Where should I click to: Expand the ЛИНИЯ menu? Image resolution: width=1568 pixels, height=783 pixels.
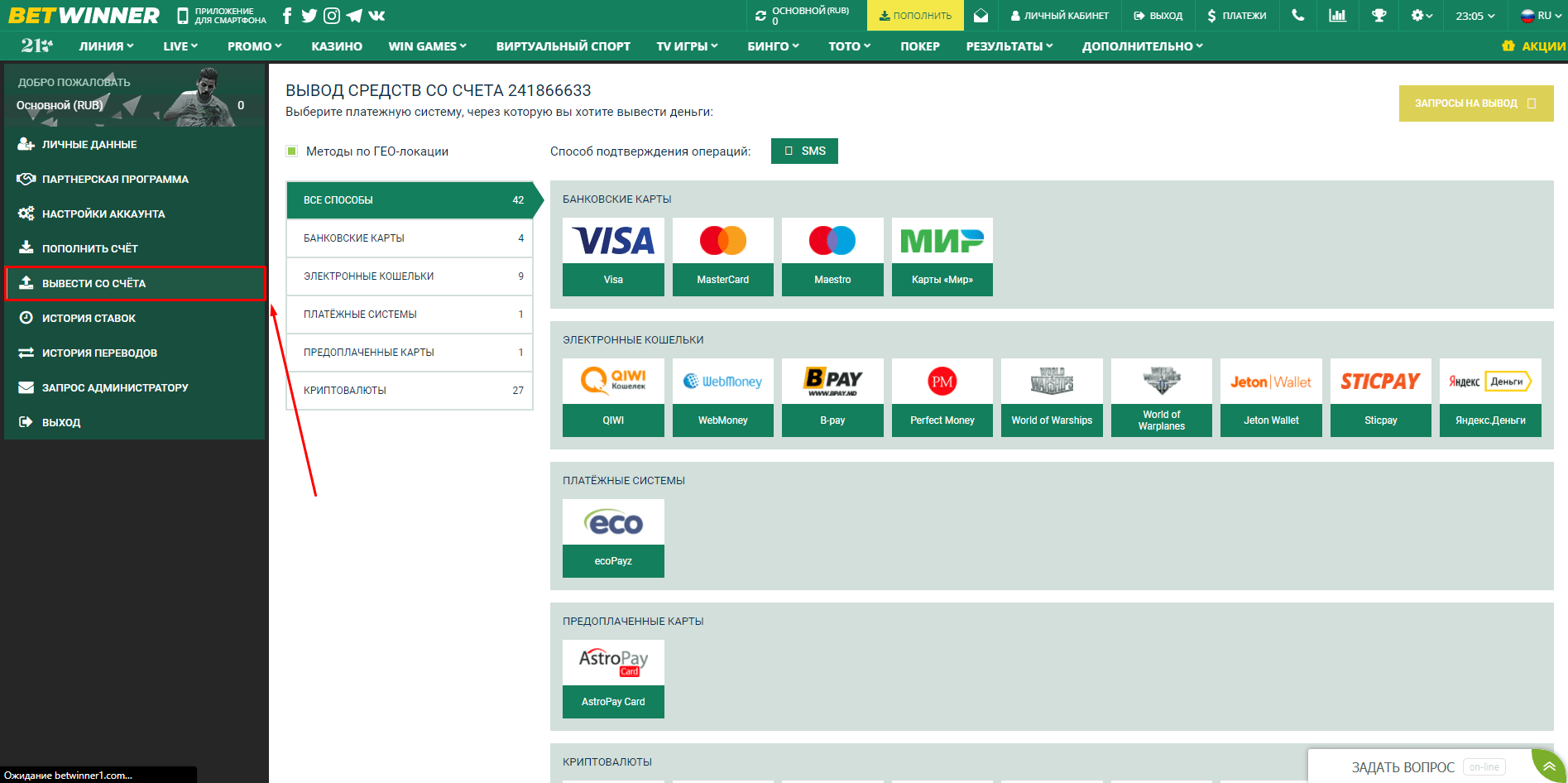[x=106, y=46]
